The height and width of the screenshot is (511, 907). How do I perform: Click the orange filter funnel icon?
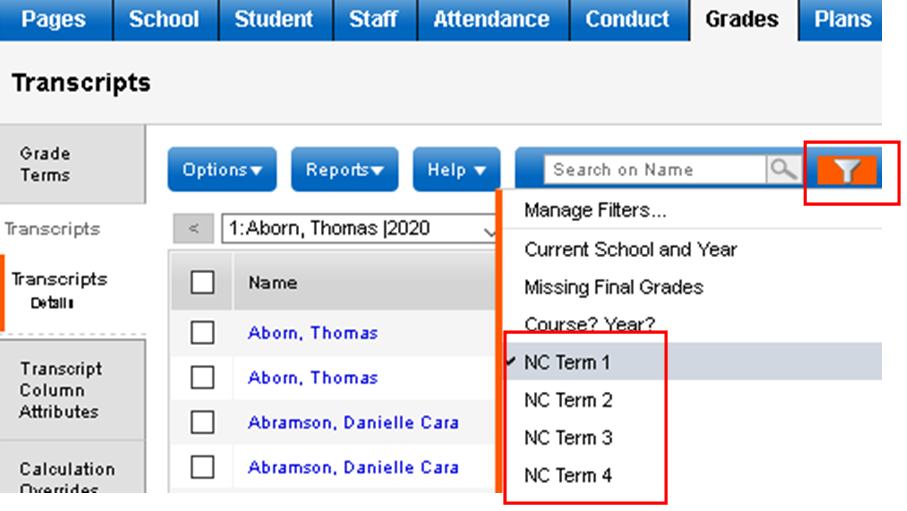tap(847, 170)
